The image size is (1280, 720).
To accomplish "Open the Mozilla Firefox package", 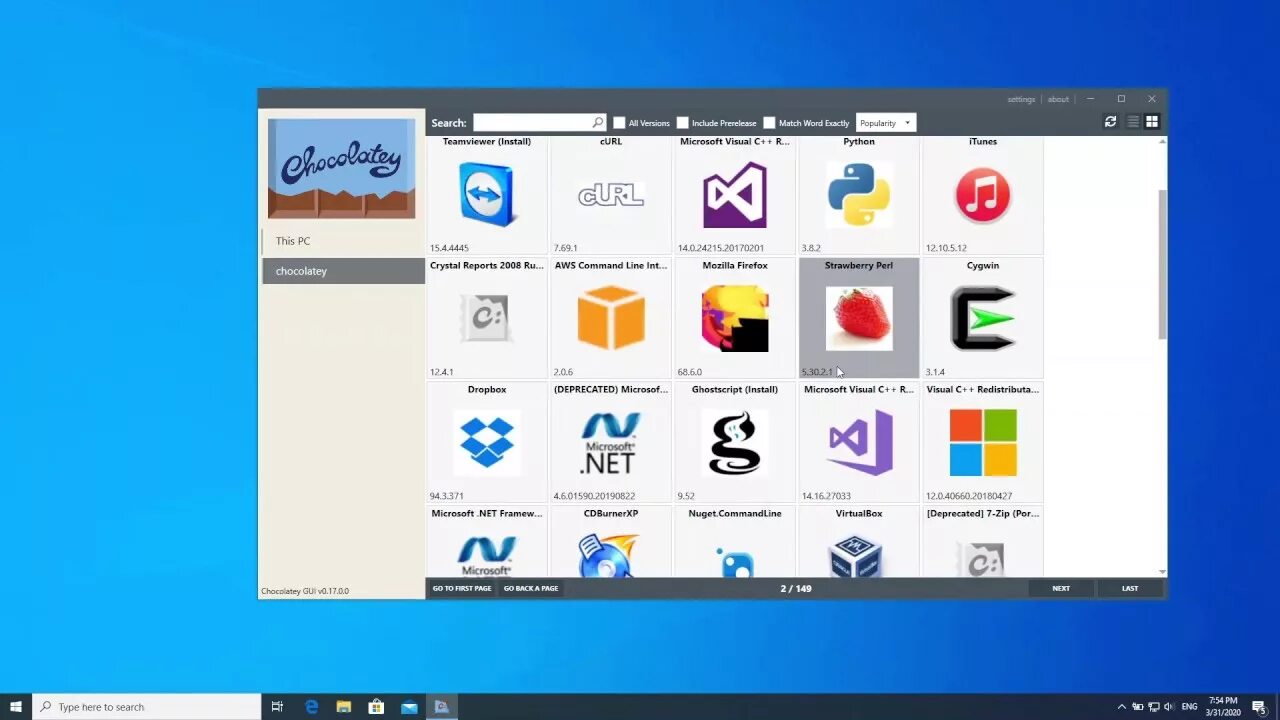I will point(735,318).
